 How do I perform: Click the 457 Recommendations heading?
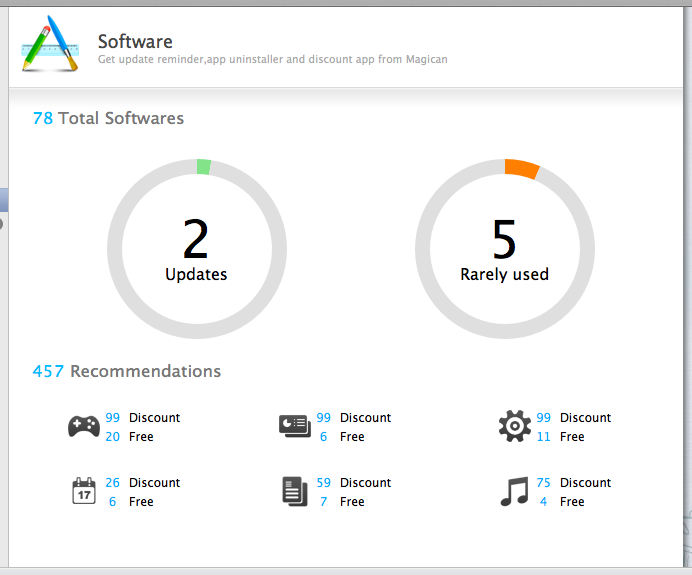click(127, 371)
